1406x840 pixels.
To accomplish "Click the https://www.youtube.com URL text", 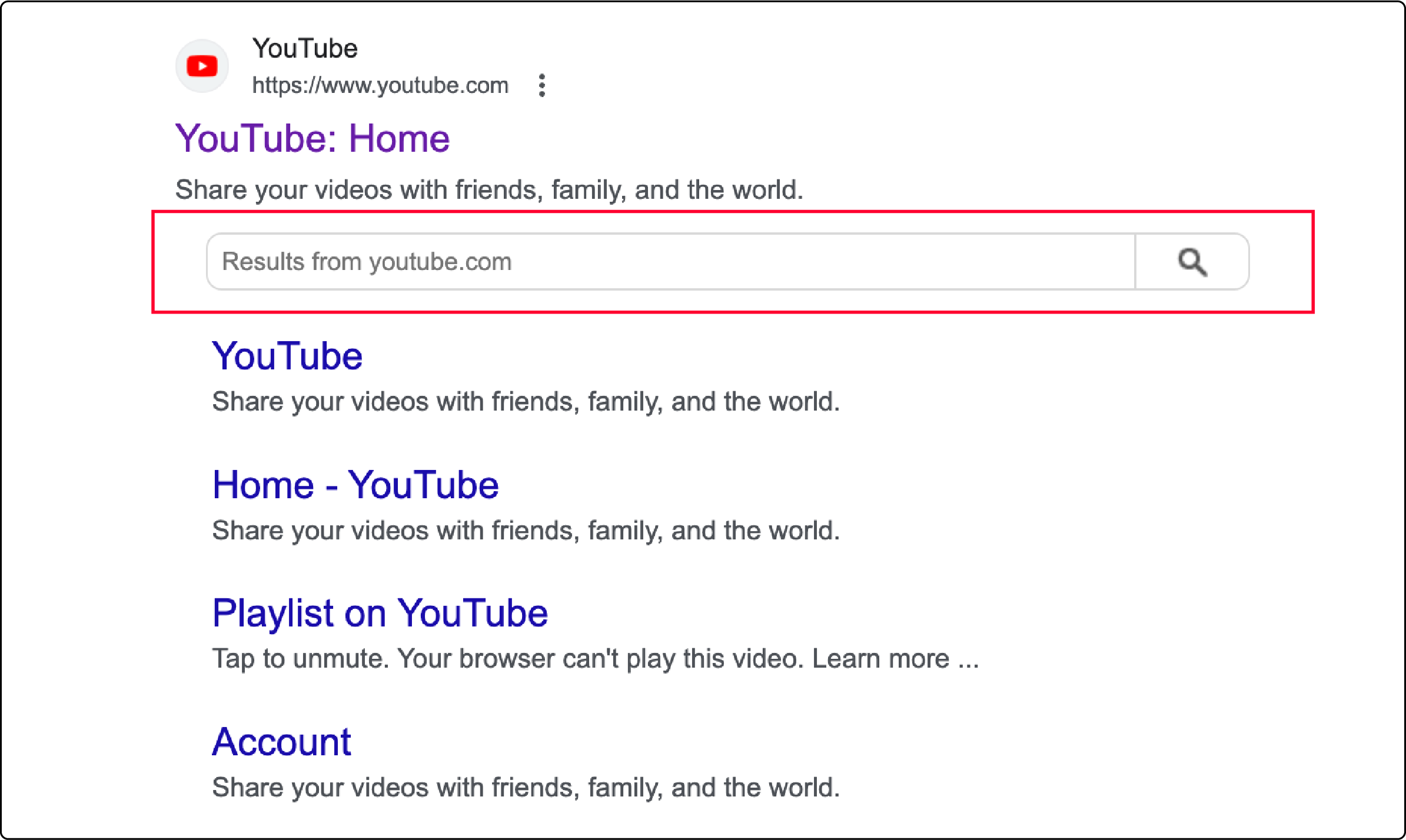I will coord(380,86).
